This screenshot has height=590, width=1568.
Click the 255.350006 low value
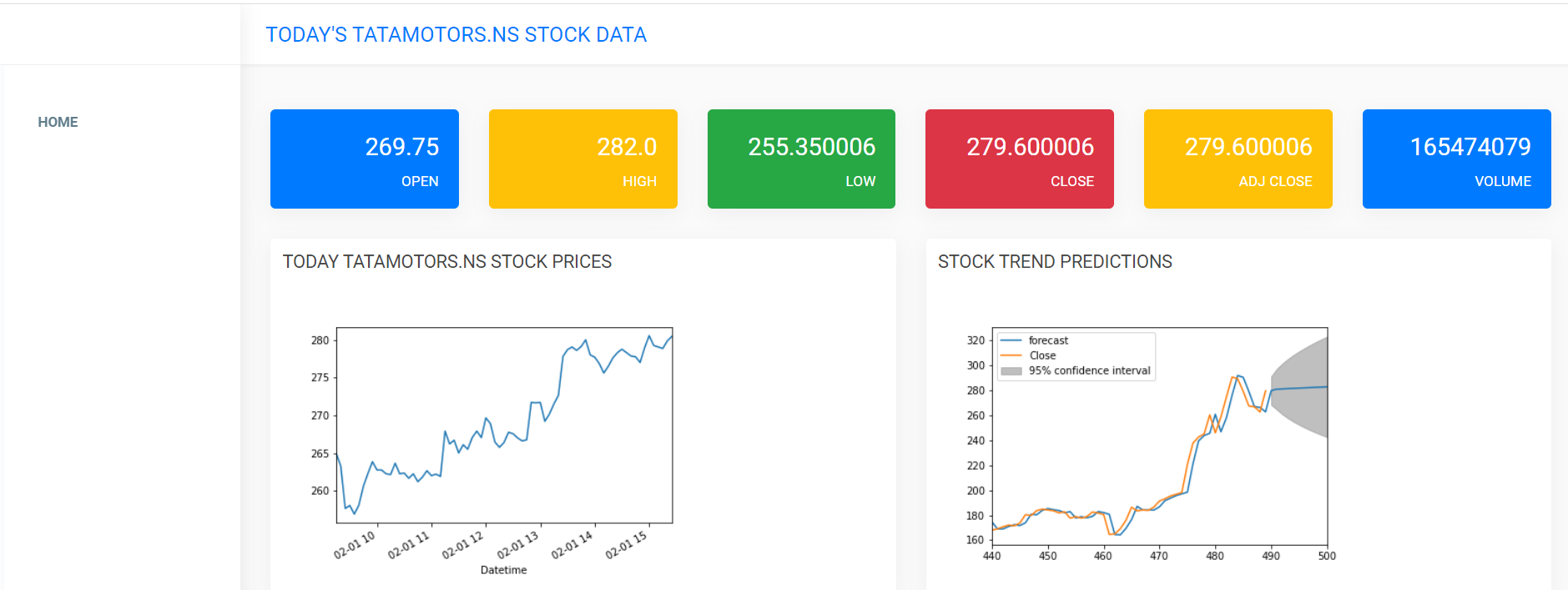(812, 147)
